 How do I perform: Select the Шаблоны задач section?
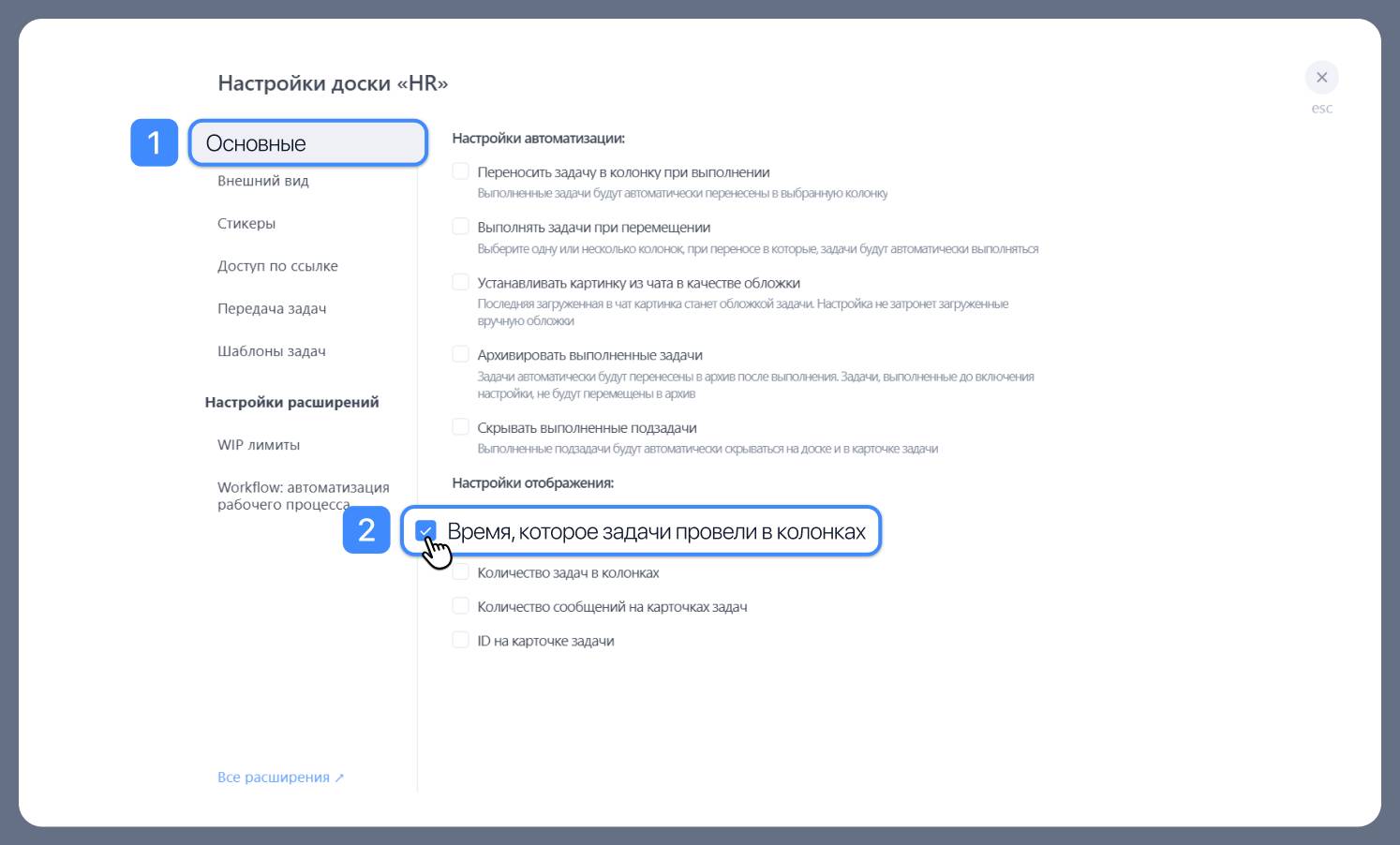272,351
